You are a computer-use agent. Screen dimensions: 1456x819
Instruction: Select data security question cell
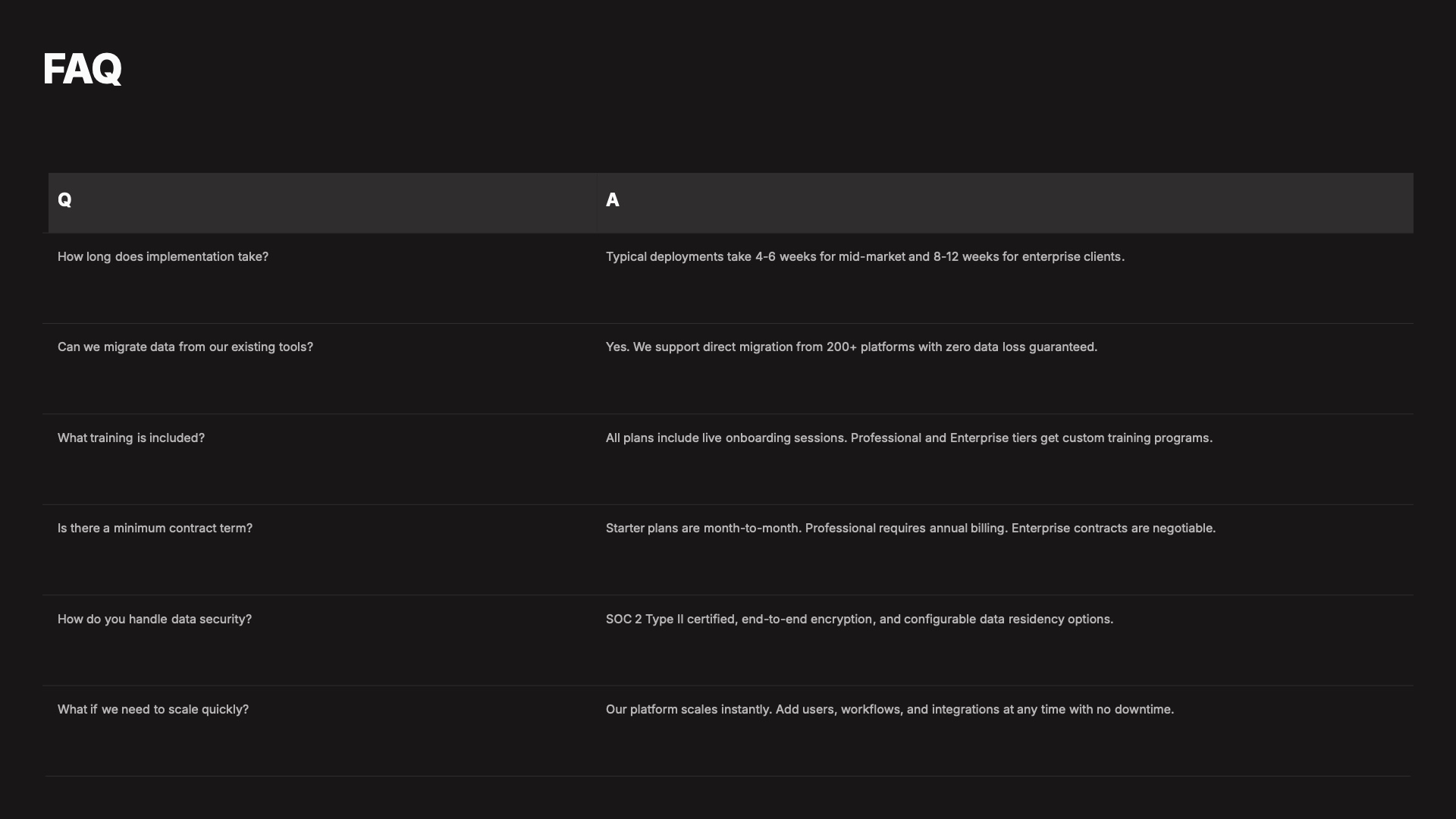[x=155, y=620]
